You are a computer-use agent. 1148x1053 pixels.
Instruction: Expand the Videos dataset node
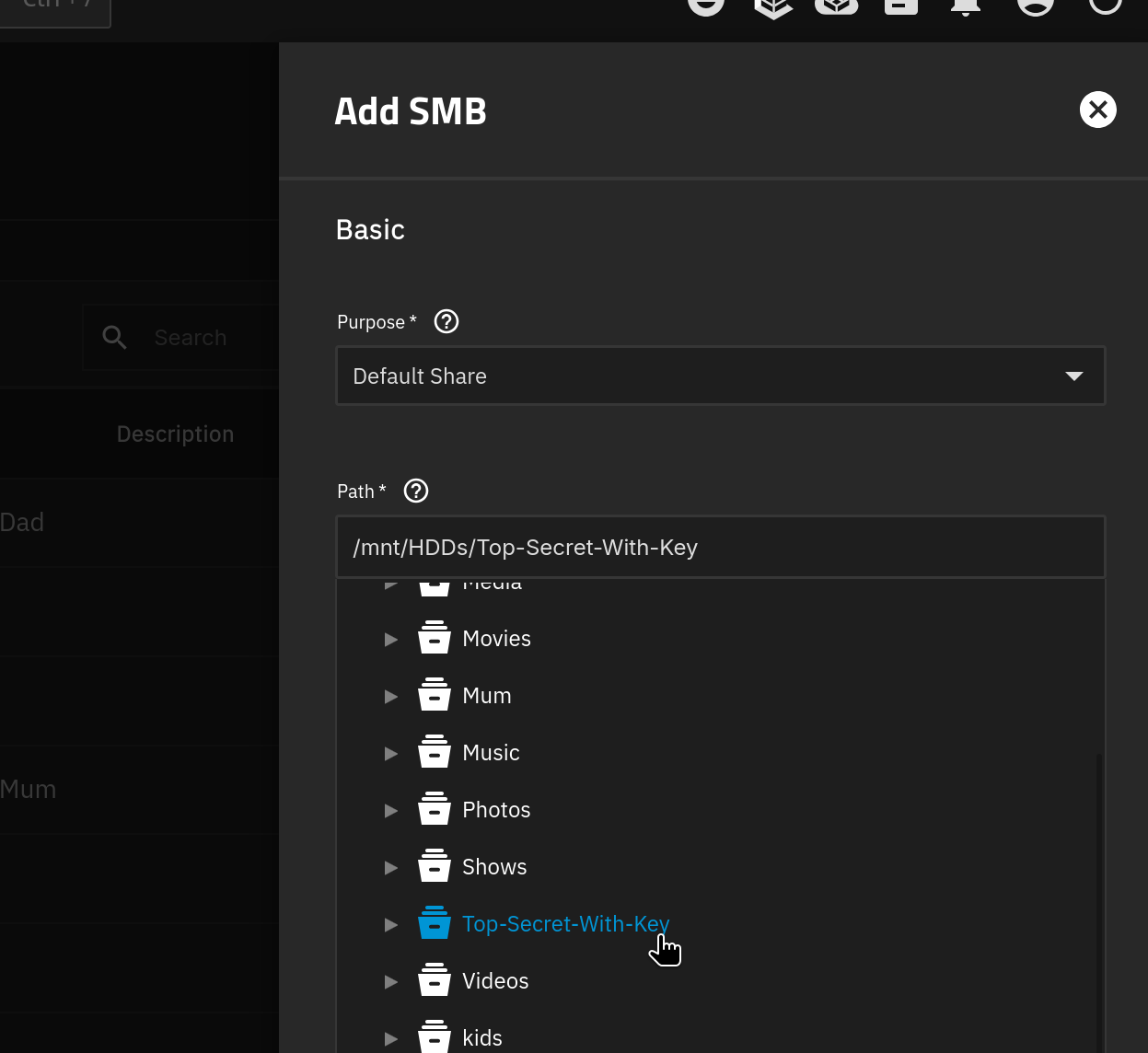point(391,981)
